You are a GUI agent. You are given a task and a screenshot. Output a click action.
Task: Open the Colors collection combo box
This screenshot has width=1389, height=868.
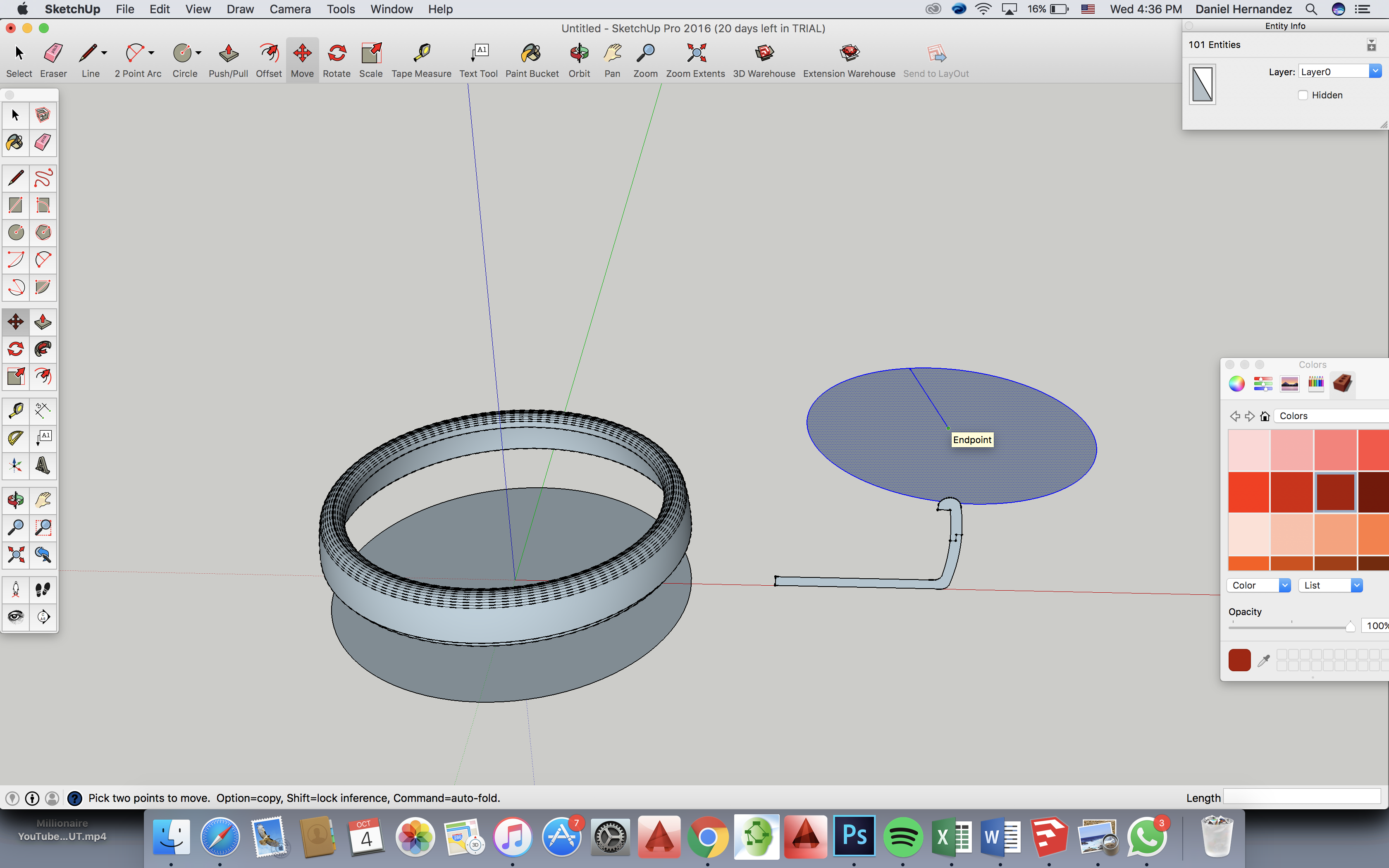1332,416
